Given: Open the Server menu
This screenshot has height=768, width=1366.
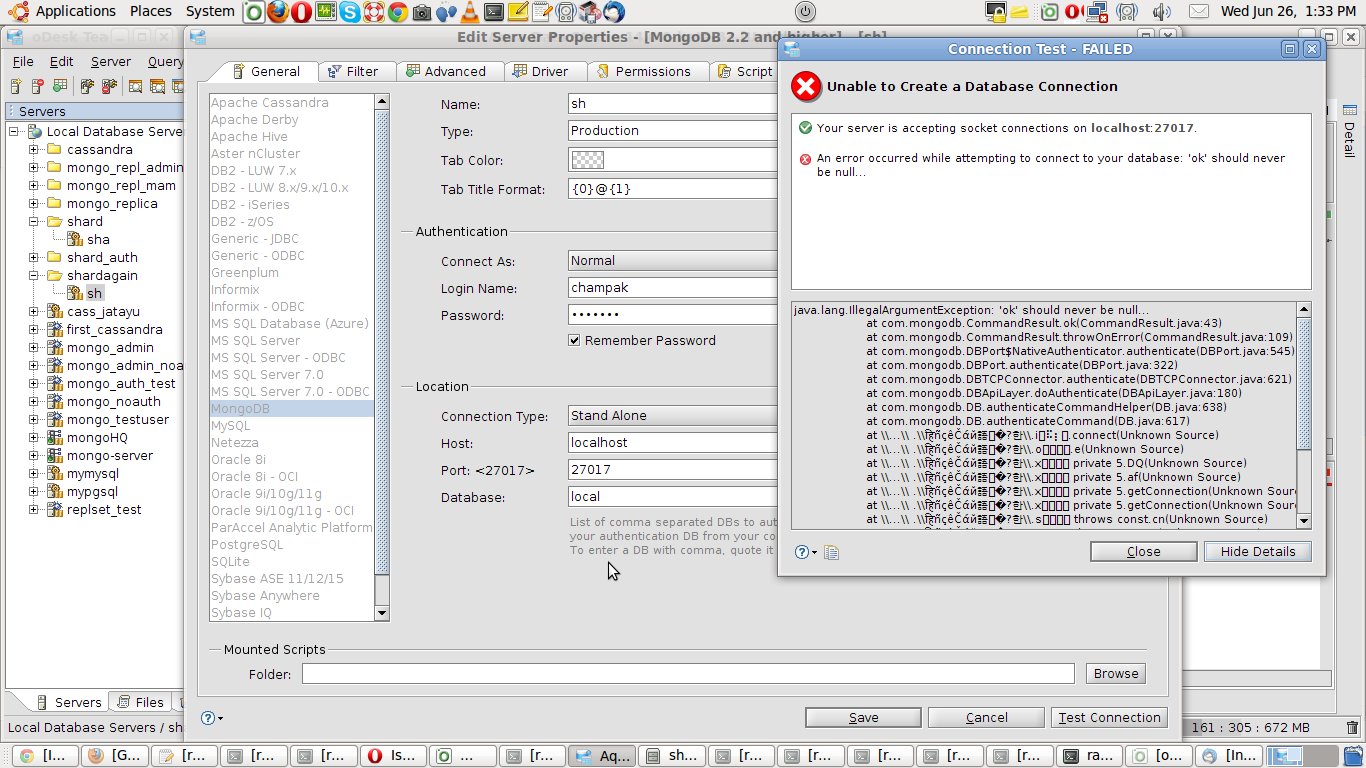Looking at the screenshot, I should point(110,61).
